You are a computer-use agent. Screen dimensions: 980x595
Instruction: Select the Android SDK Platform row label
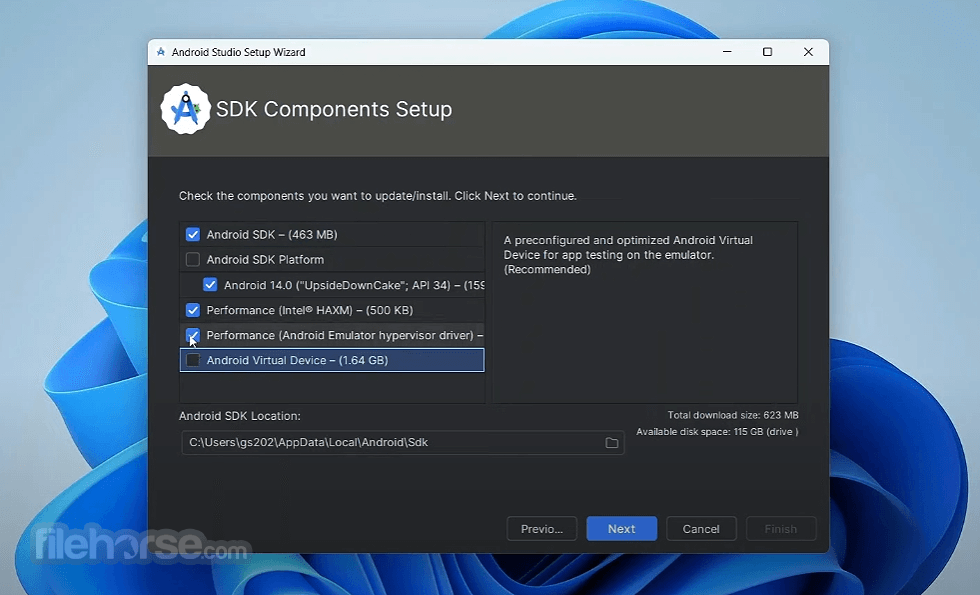265,259
